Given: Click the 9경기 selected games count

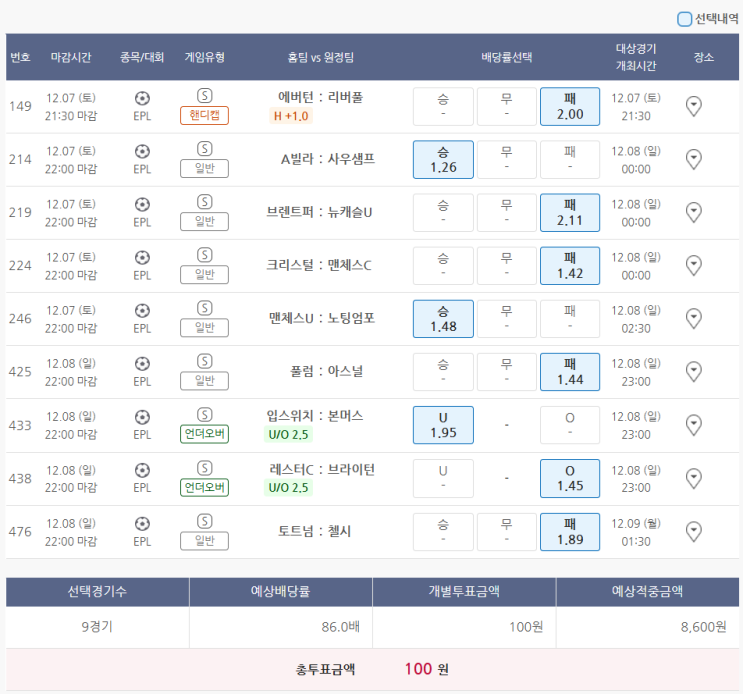Looking at the screenshot, I should point(97,627).
